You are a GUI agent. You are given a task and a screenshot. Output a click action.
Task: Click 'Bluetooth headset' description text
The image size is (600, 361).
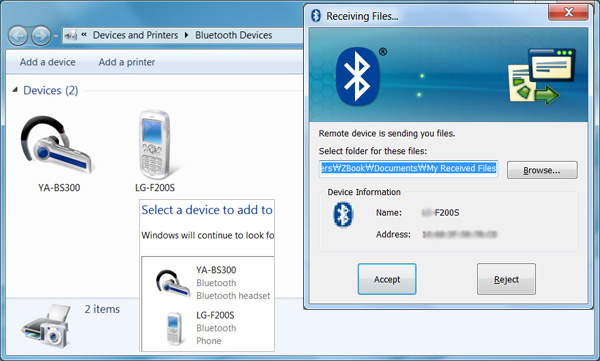pyautogui.click(x=233, y=296)
